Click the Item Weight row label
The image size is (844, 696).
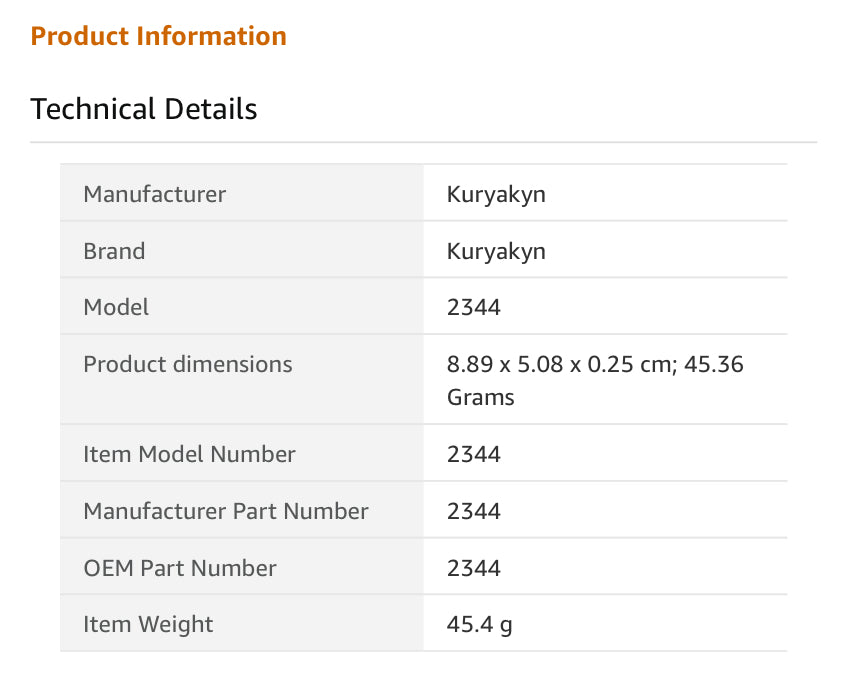[148, 625]
